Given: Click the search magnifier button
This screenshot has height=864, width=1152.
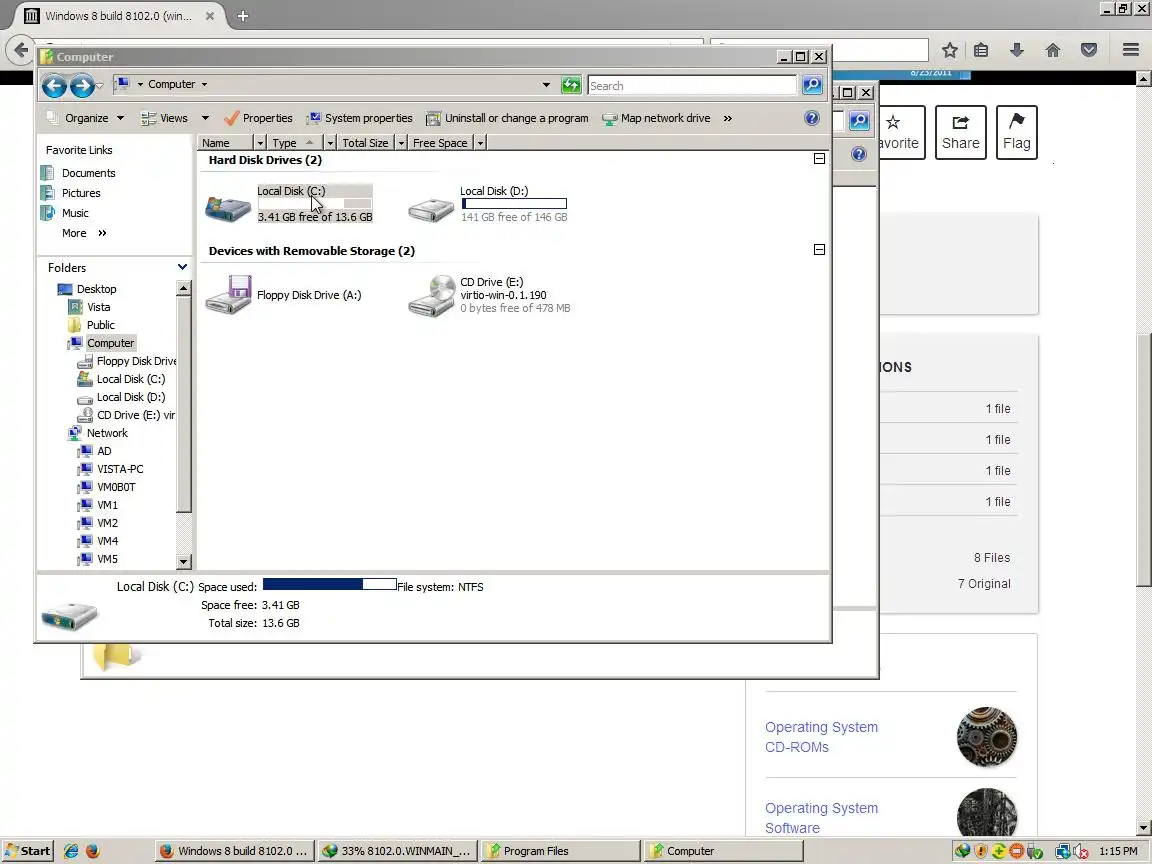Looking at the screenshot, I should (812, 85).
